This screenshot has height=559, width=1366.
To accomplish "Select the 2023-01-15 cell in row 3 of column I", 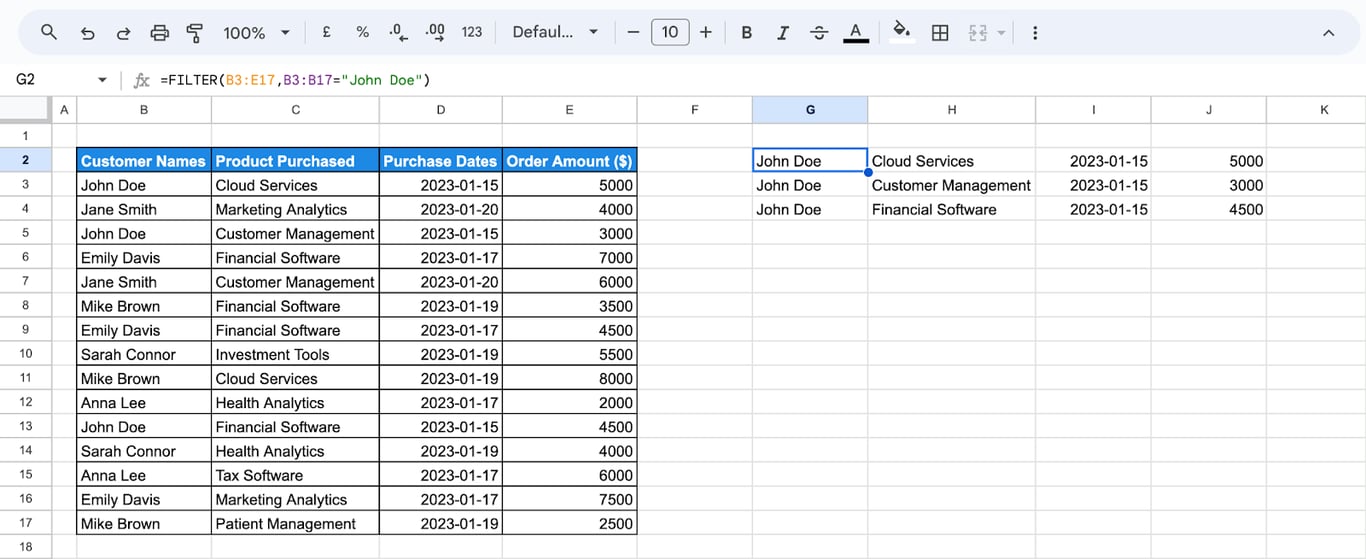I will coord(1093,185).
